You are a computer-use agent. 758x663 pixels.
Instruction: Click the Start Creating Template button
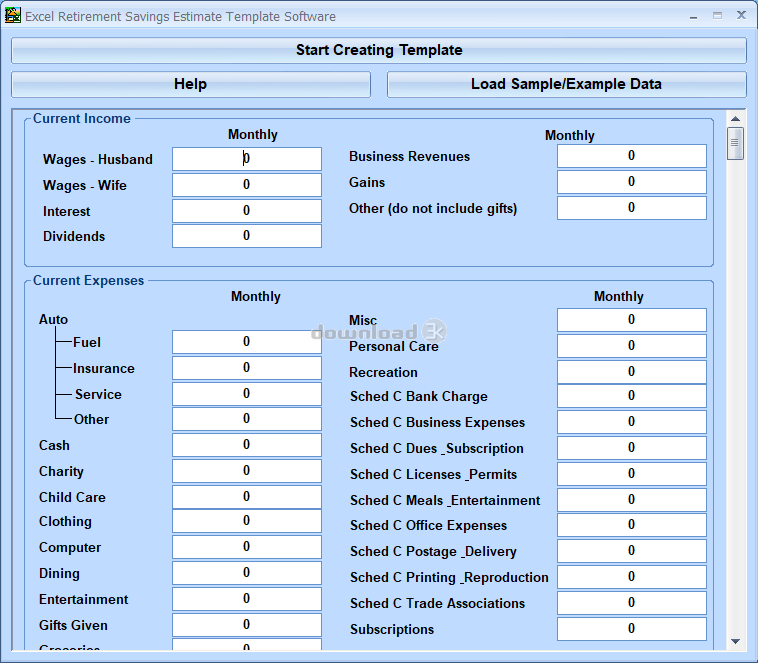click(379, 50)
